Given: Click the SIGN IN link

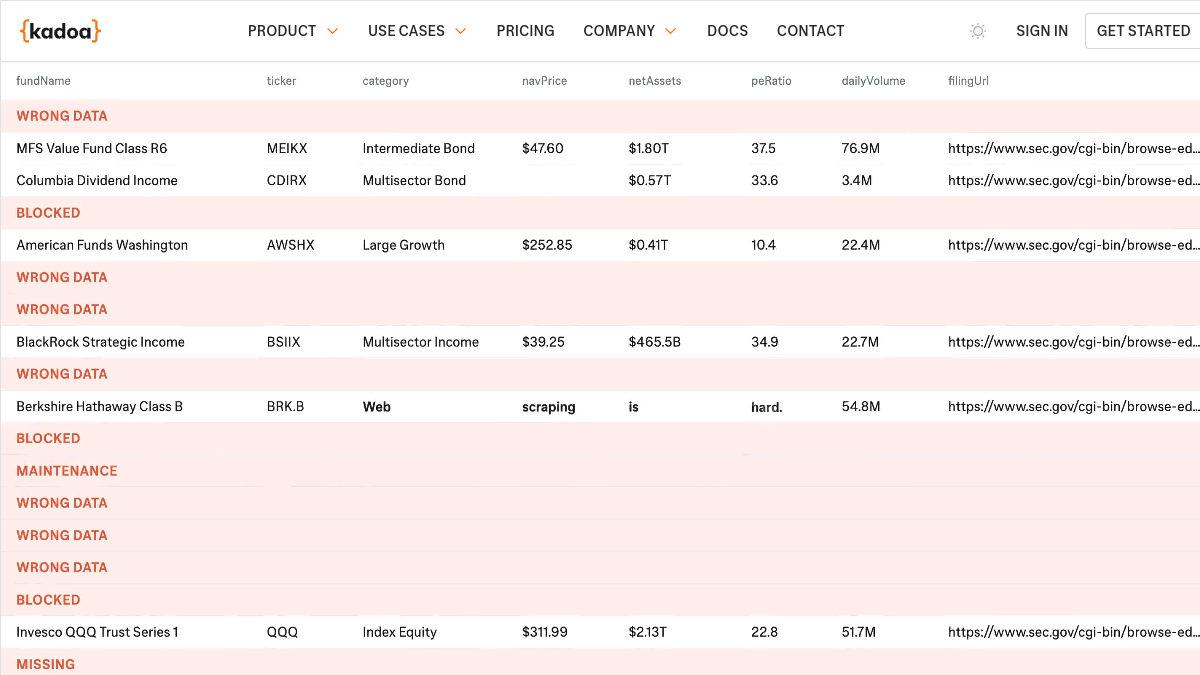Looking at the screenshot, I should click(1042, 31).
